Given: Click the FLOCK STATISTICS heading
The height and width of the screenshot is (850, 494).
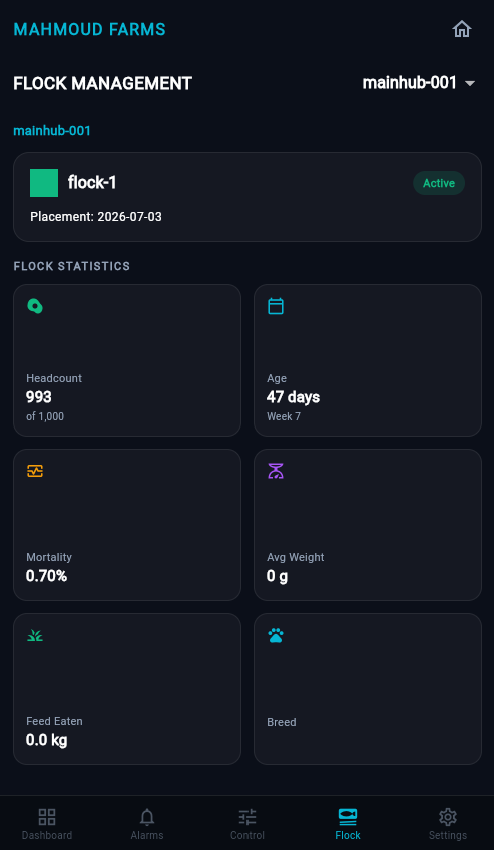Looking at the screenshot, I should tap(72, 266).
